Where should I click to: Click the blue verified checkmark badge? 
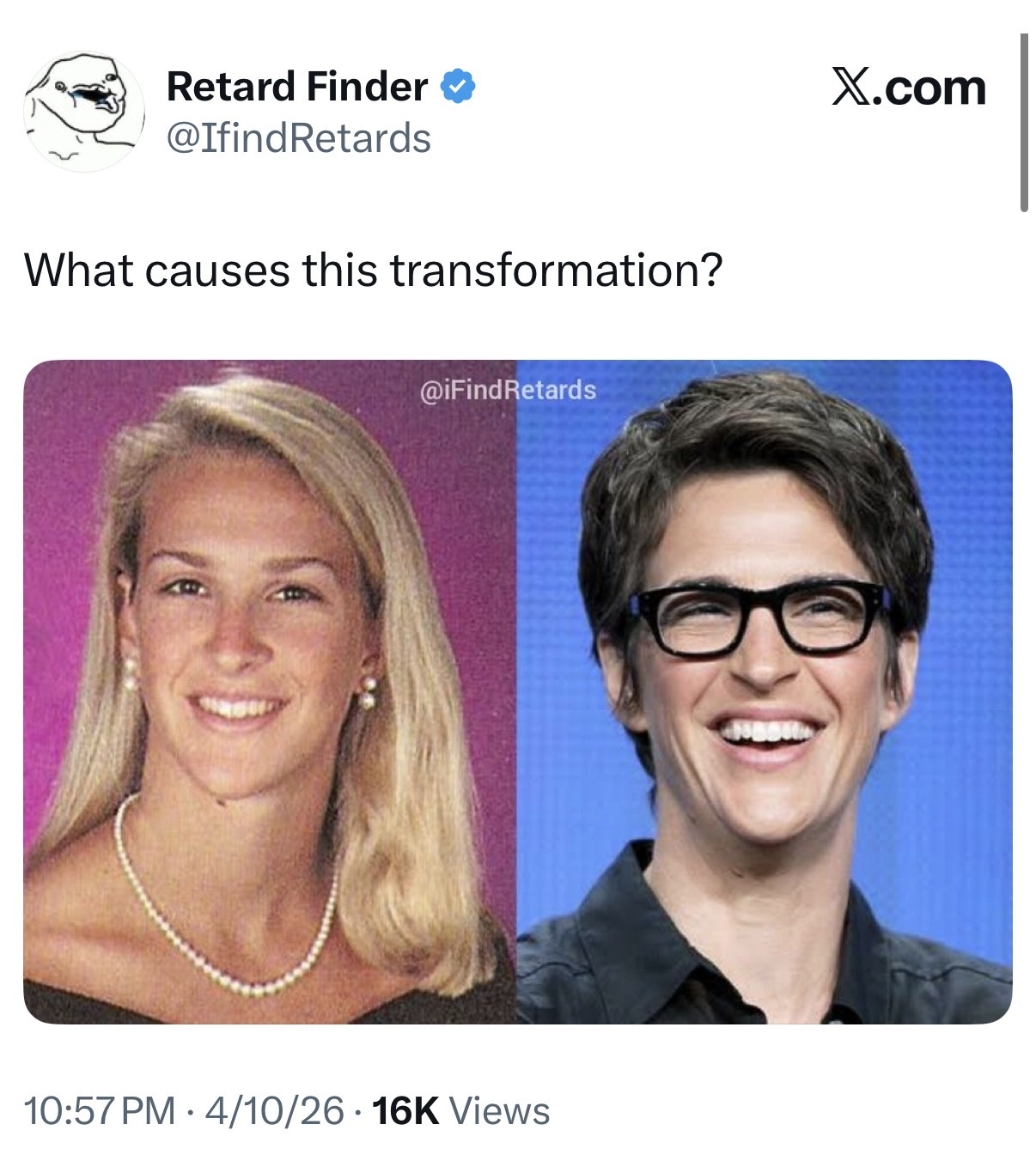coord(460,86)
